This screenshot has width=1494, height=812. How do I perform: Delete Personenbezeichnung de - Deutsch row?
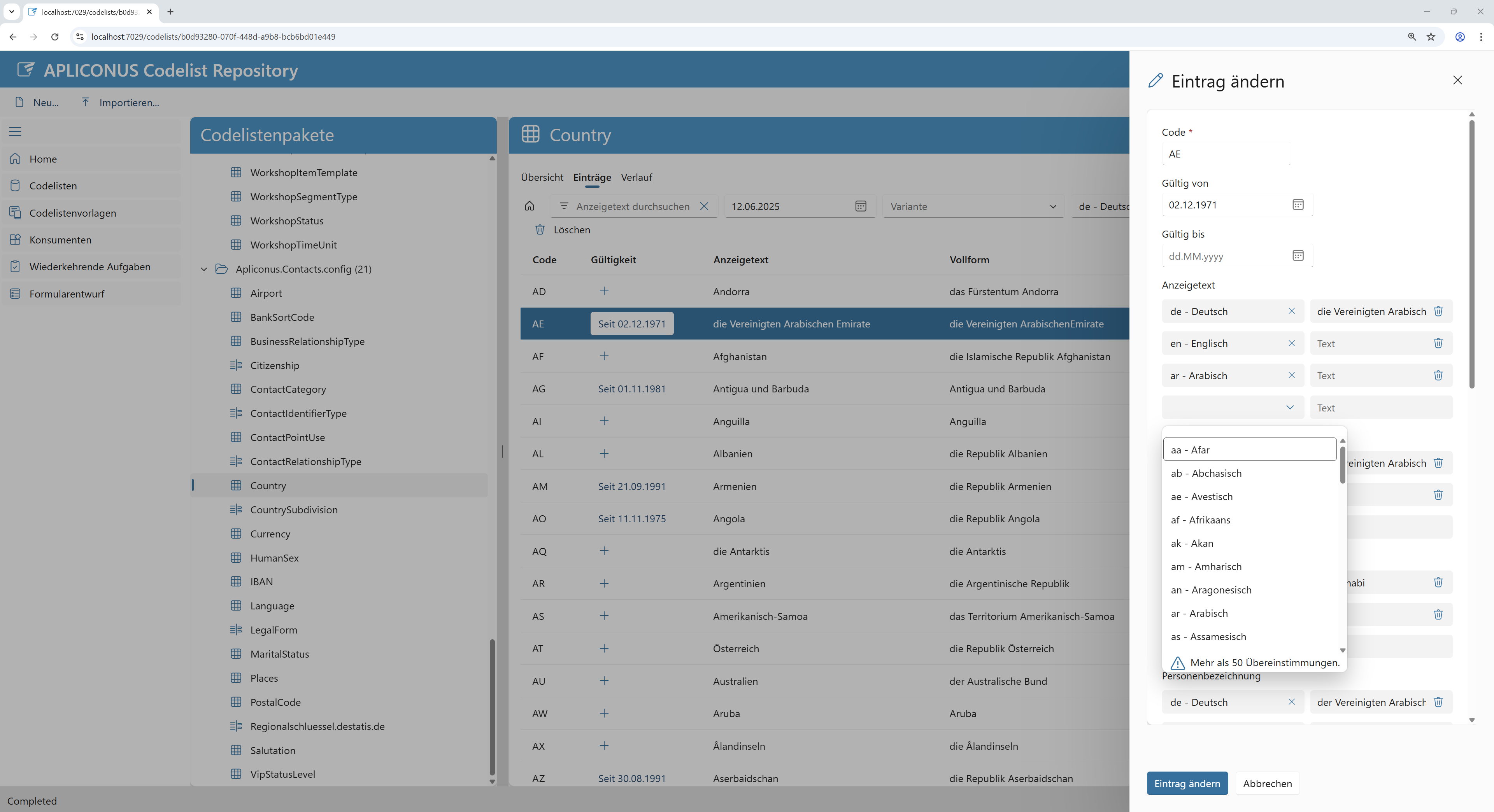tap(1438, 702)
